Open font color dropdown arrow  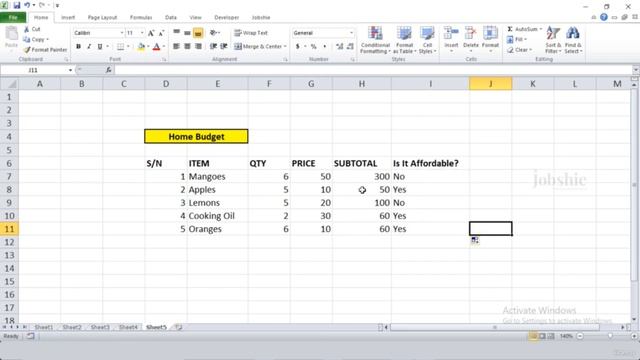(163, 47)
